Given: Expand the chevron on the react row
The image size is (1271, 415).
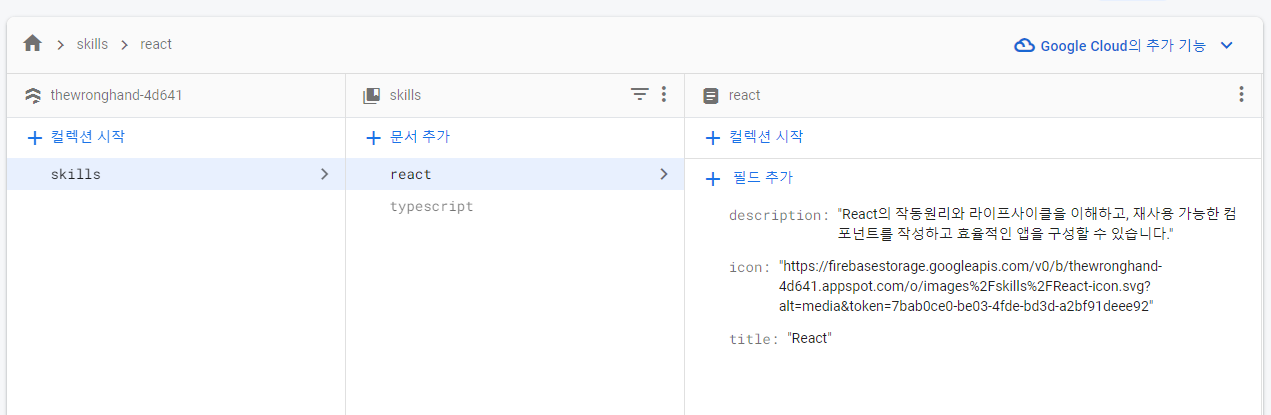Looking at the screenshot, I should click(663, 174).
